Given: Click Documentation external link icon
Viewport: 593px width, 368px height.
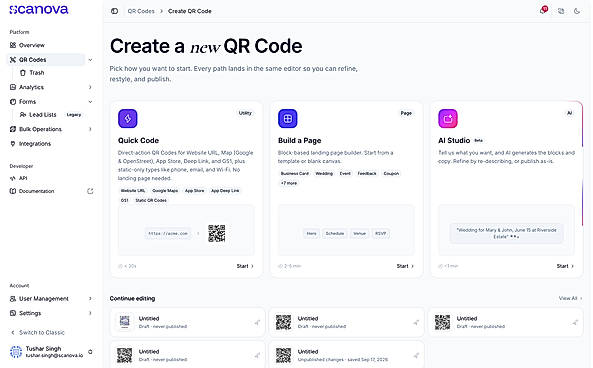Looking at the screenshot, I should pyautogui.click(x=90, y=191).
